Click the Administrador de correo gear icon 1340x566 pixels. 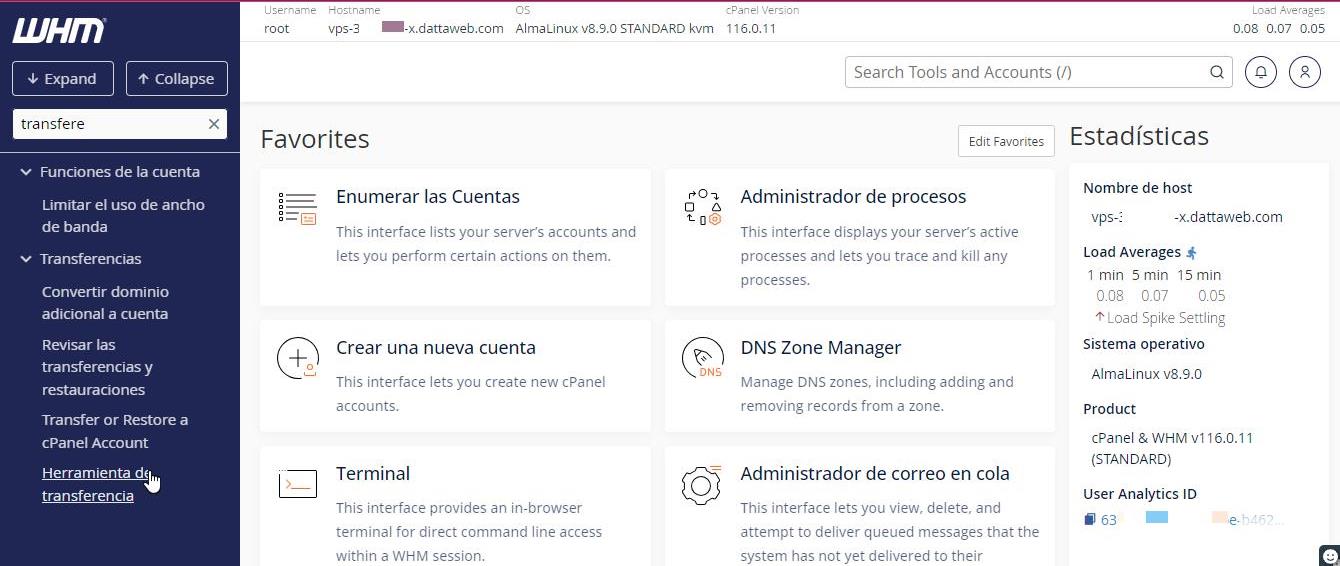701,484
